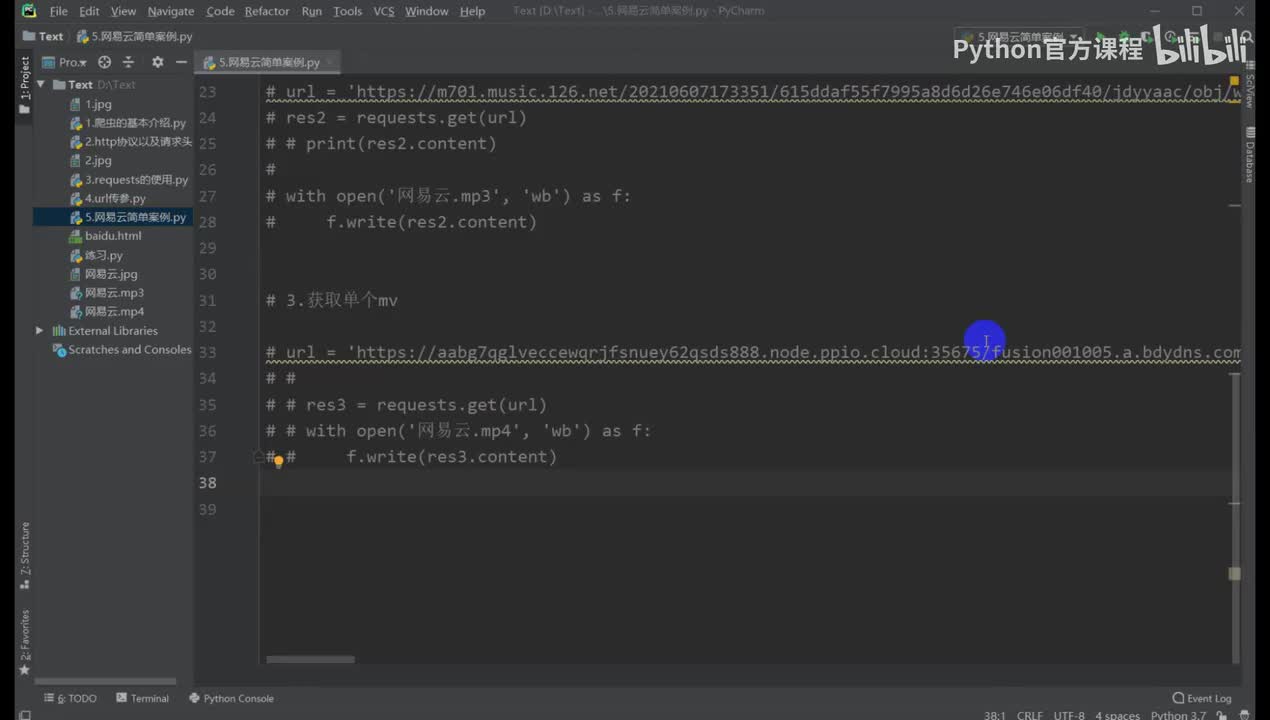Screen dimensions: 1270x720
Task: Open the VCS menu
Action: (x=384, y=11)
